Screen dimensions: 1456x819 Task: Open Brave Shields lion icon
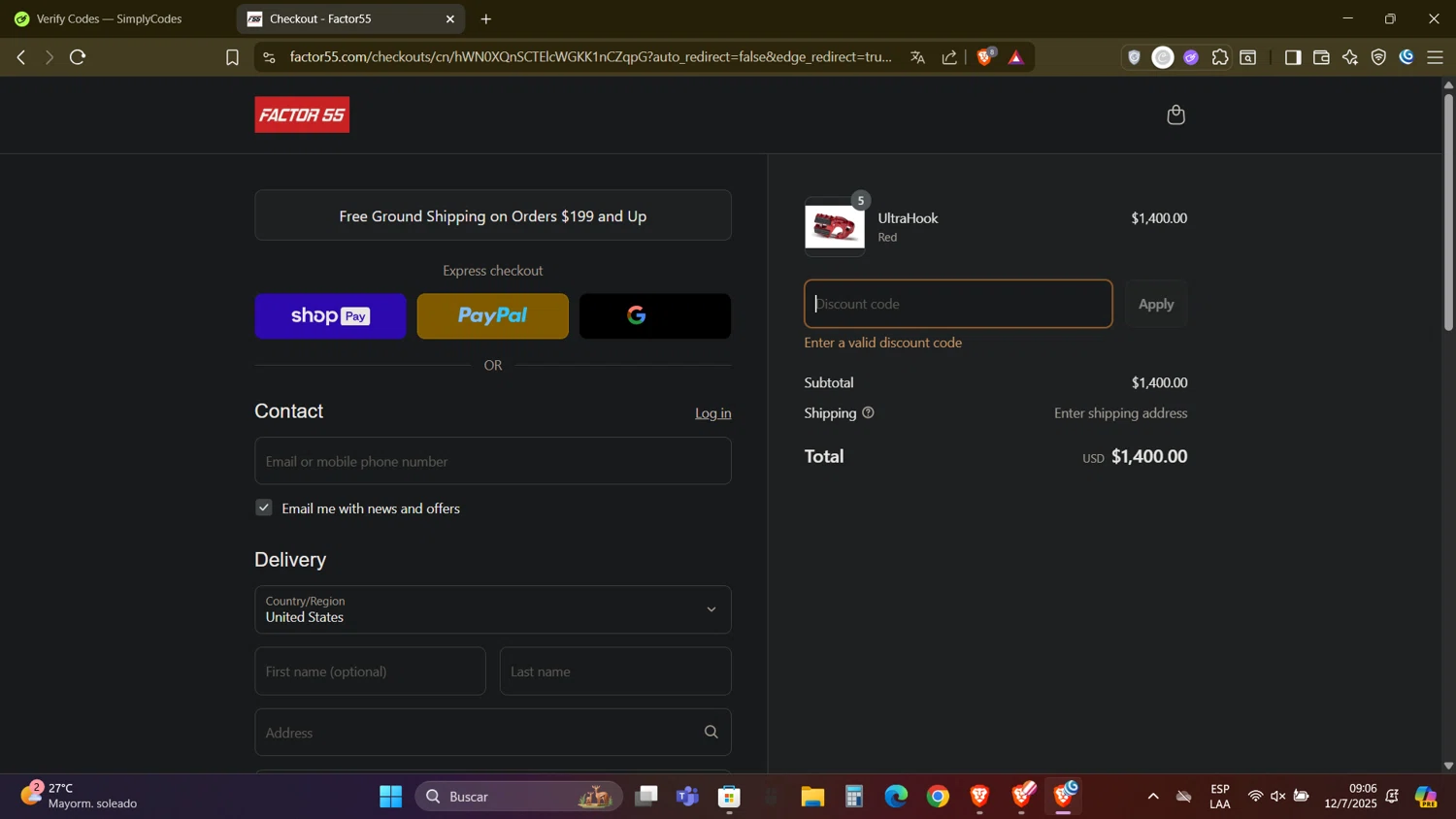(984, 57)
